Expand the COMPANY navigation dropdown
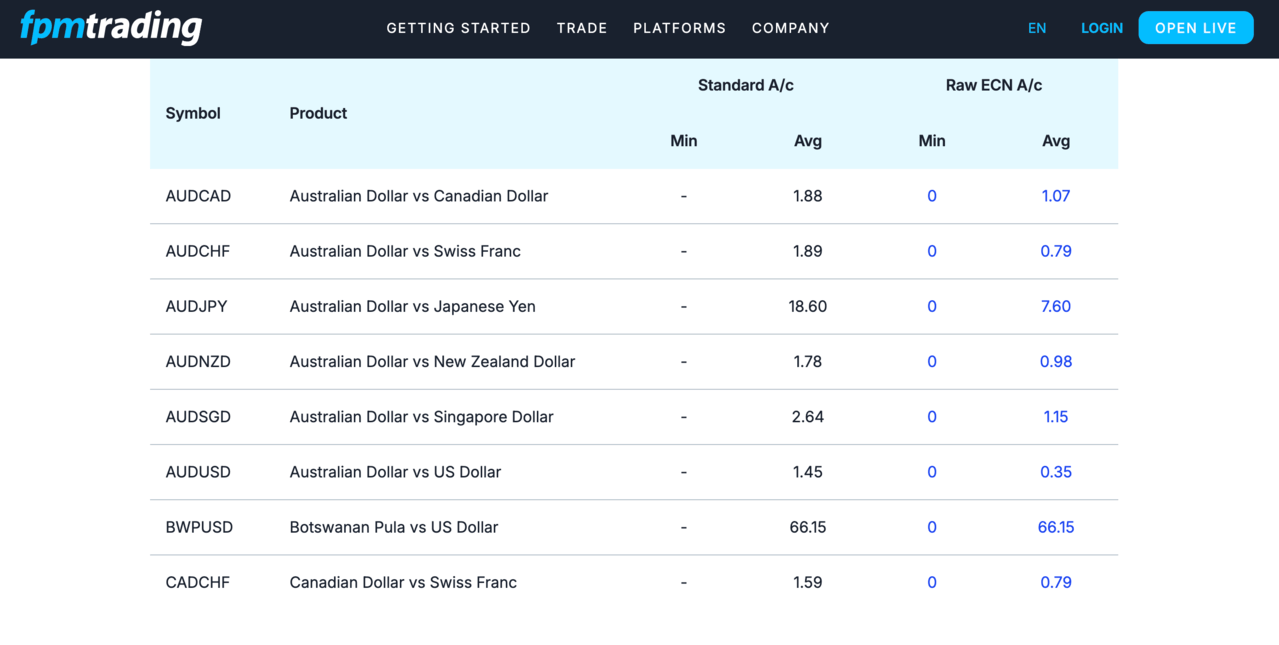Screen dimensions: 1279x645 coord(790,28)
